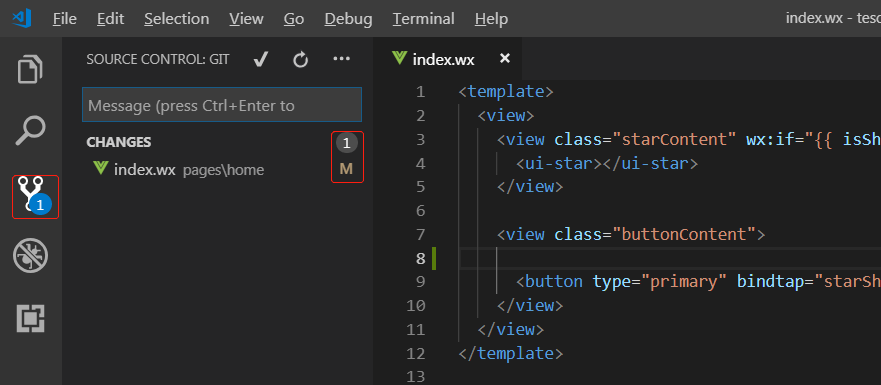This screenshot has height=385, width=881.
Task: Click the commit checkmark icon
Action: pyautogui.click(x=260, y=60)
